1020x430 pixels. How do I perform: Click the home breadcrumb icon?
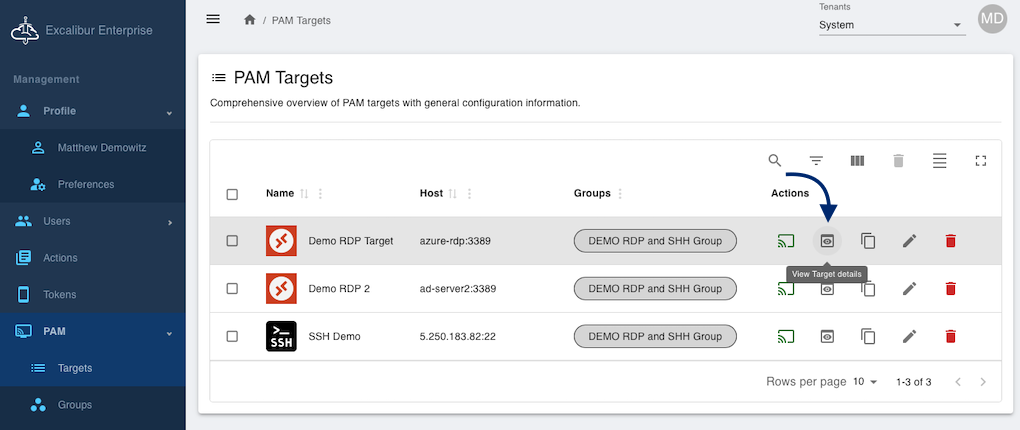tap(249, 20)
